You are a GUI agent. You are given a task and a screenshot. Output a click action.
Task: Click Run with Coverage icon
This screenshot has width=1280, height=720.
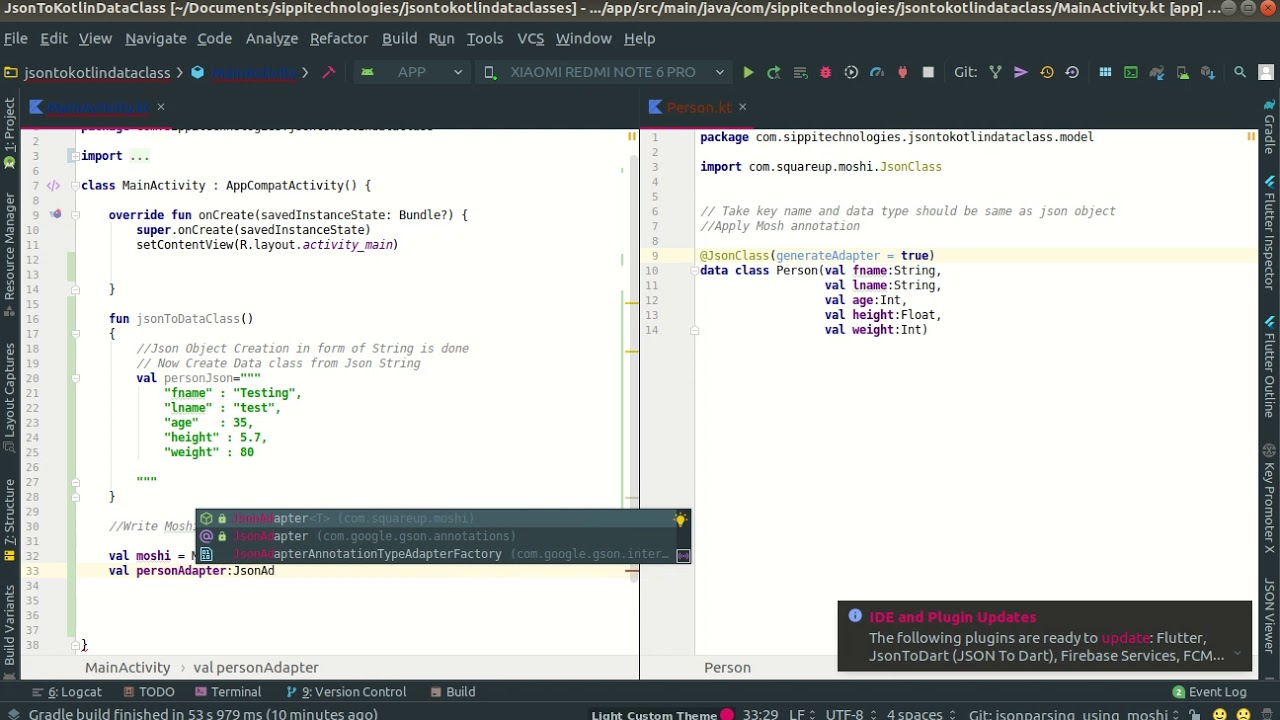[x=851, y=72]
